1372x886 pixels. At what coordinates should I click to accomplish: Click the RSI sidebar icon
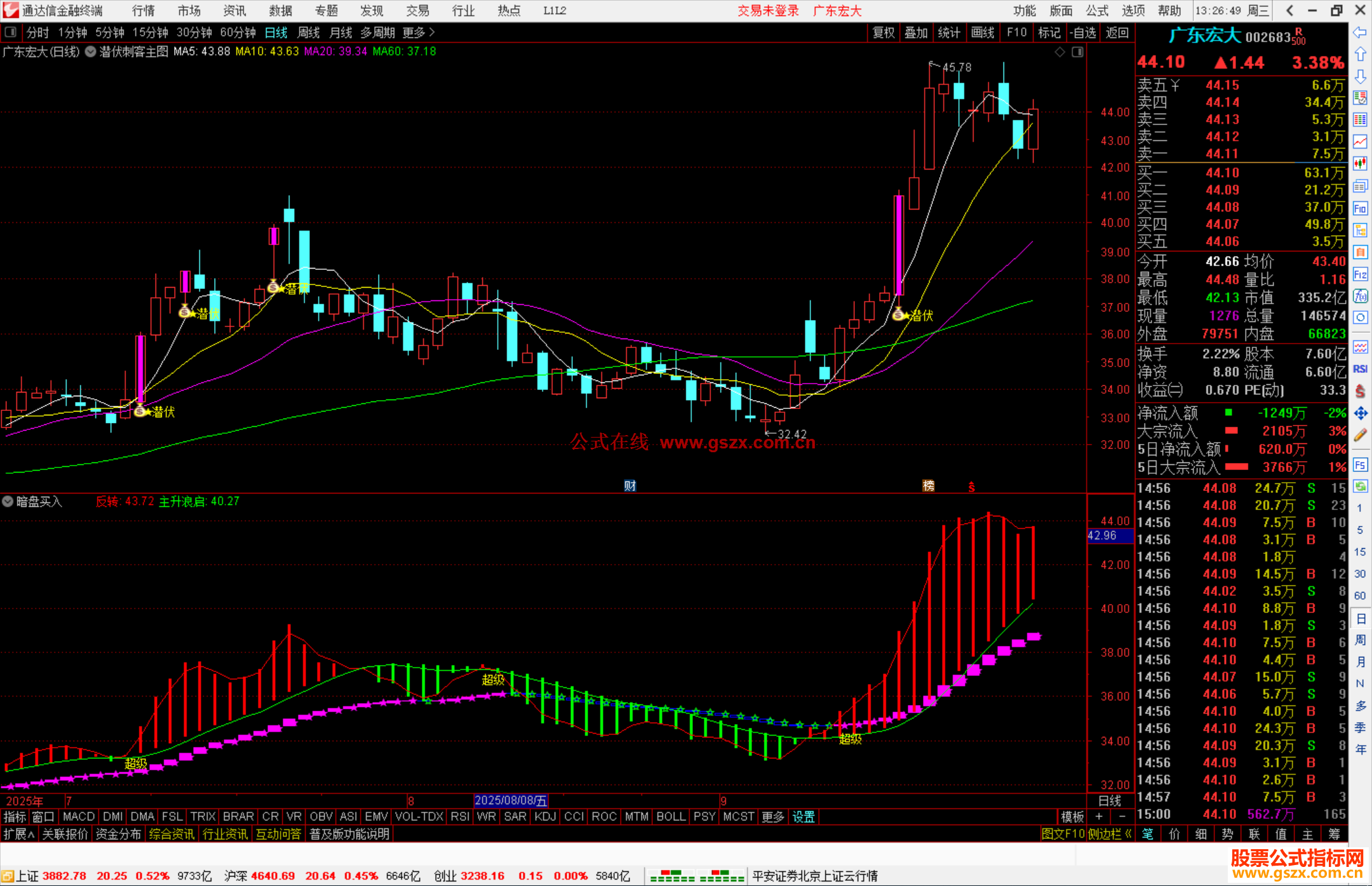coord(1360,369)
